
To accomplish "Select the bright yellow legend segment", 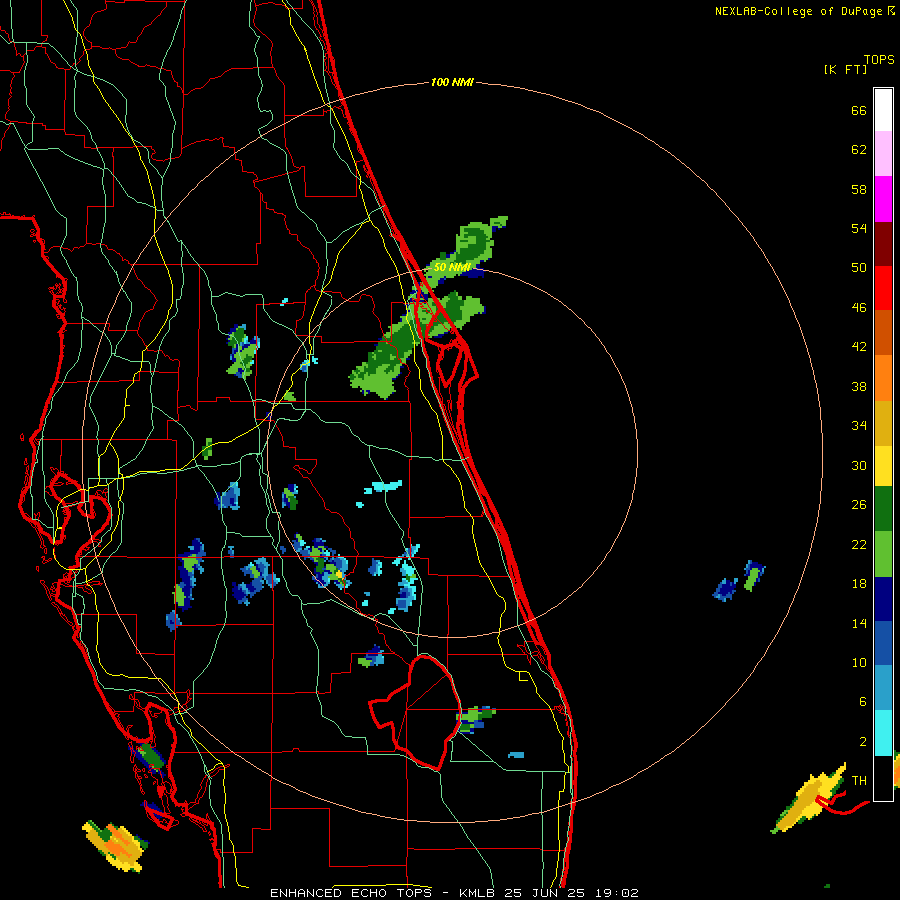I will coord(883,466).
